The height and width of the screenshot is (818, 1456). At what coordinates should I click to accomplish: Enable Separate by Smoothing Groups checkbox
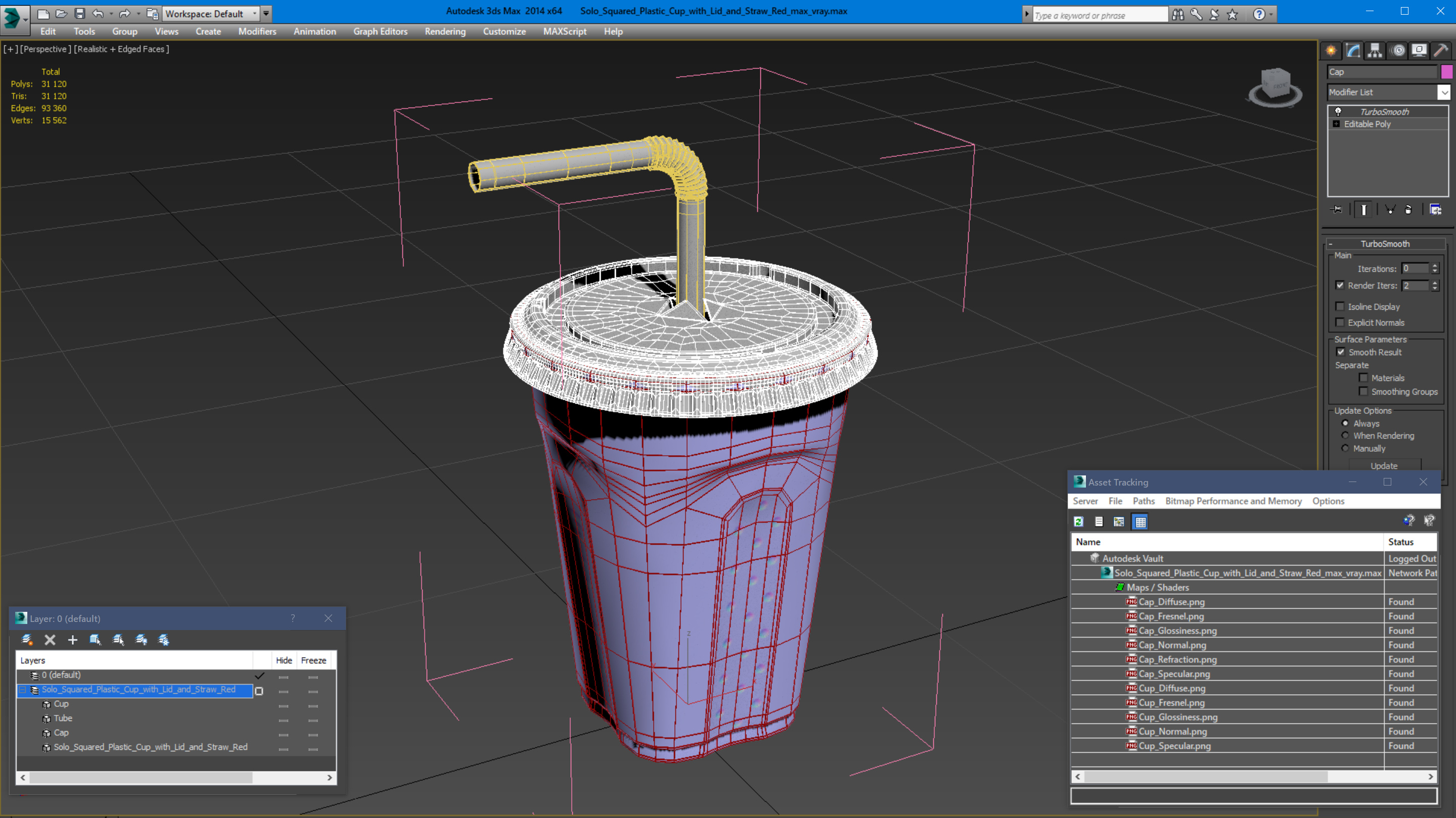click(x=1363, y=391)
